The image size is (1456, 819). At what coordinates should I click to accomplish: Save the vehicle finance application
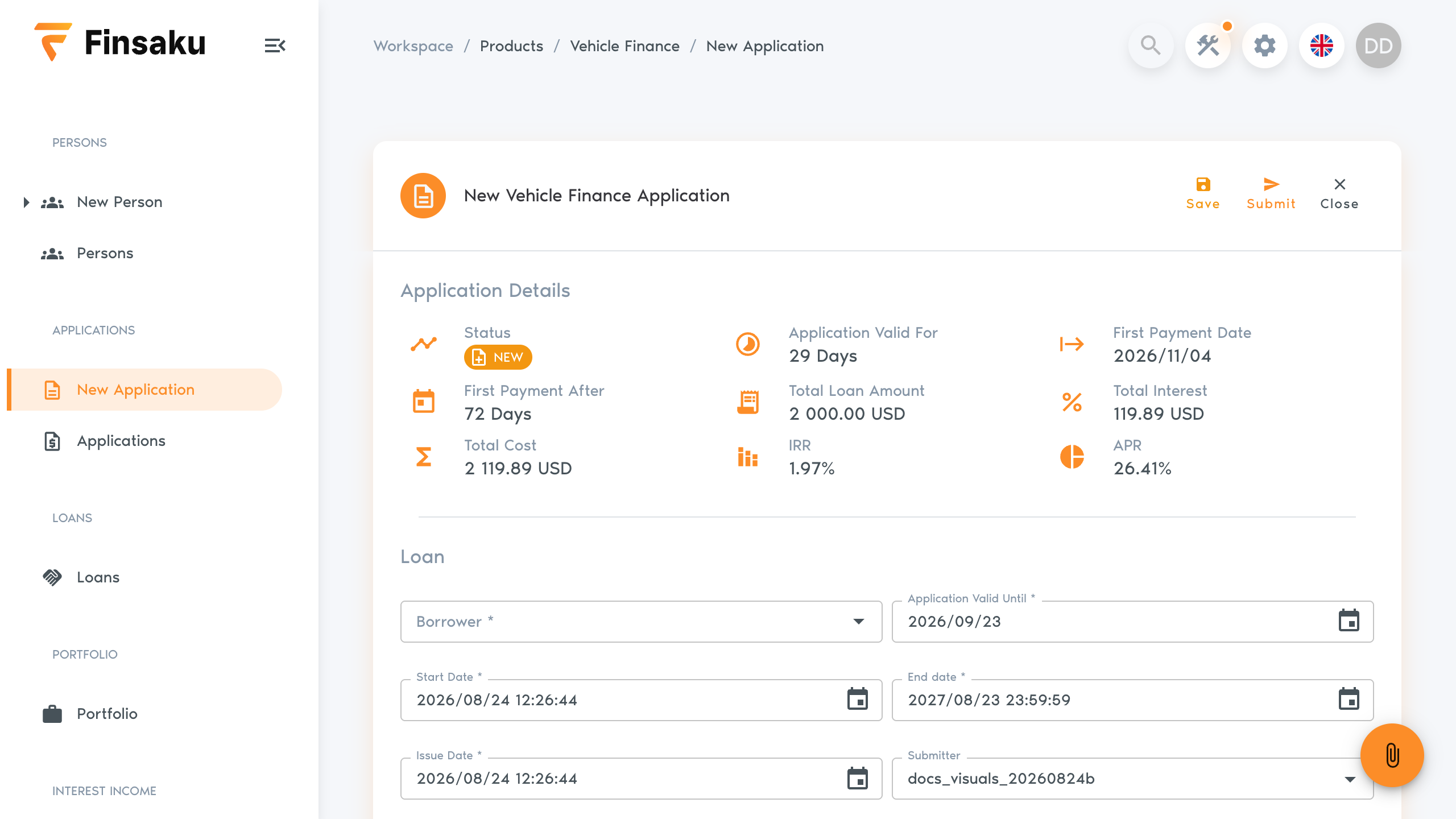[1203, 194]
